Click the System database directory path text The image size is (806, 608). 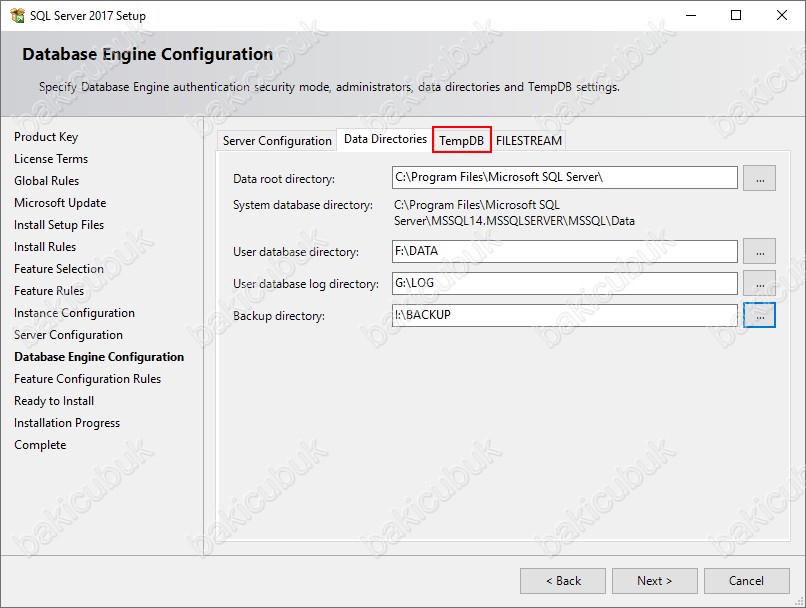(514, 213)
